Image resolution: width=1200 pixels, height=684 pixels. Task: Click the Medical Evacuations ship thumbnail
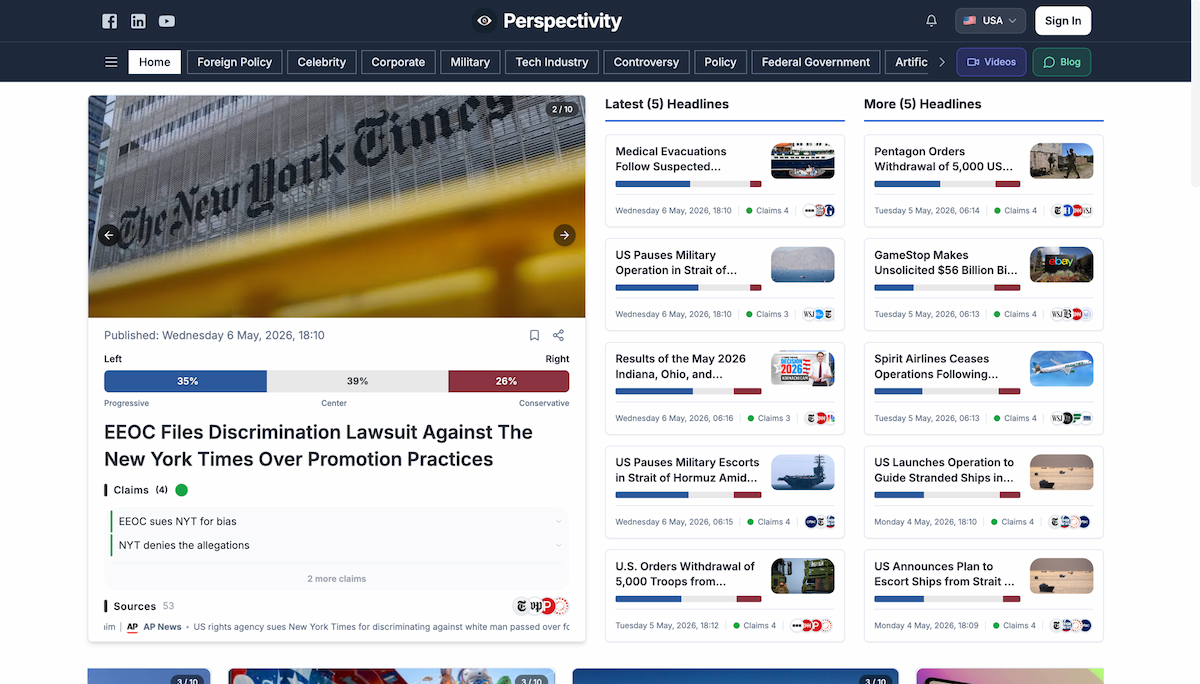pos(803,161)
